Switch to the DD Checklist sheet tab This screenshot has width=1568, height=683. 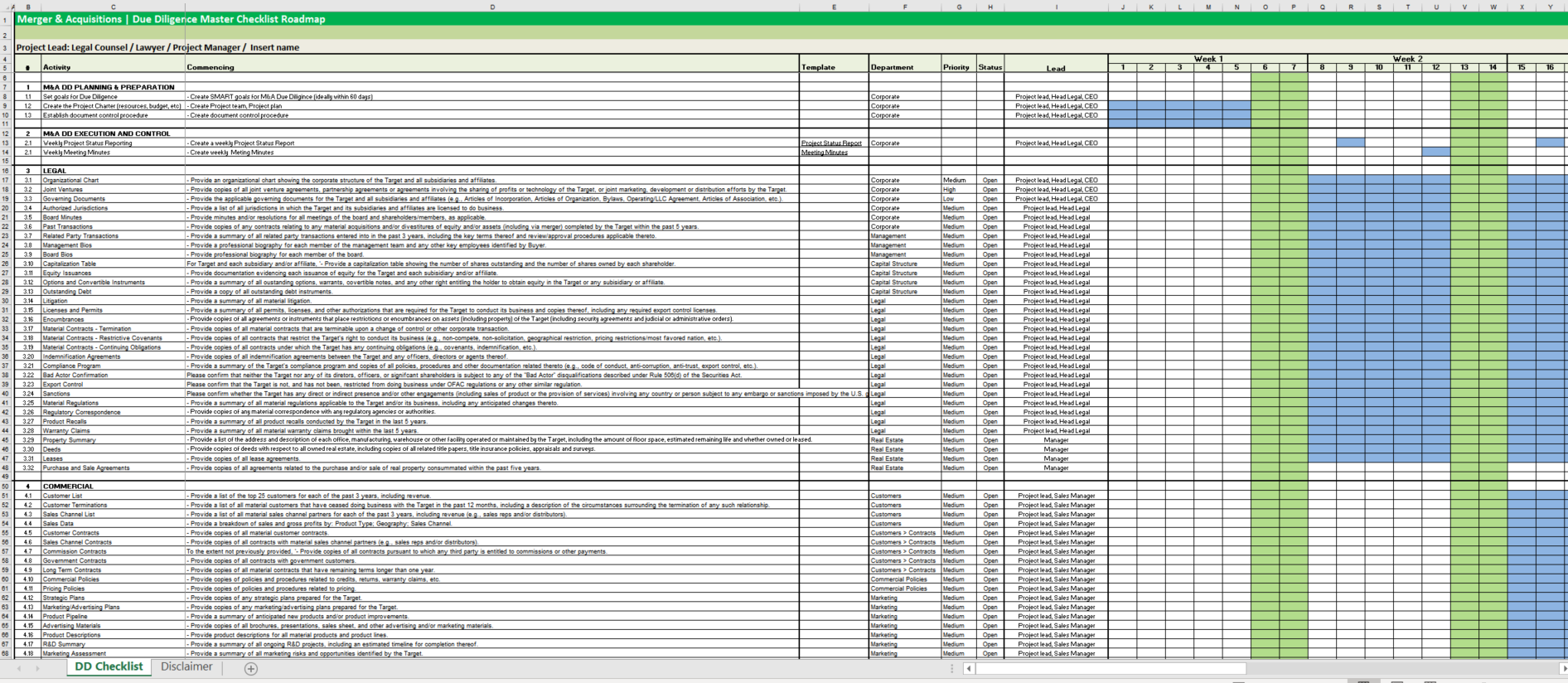coord(109,666)
